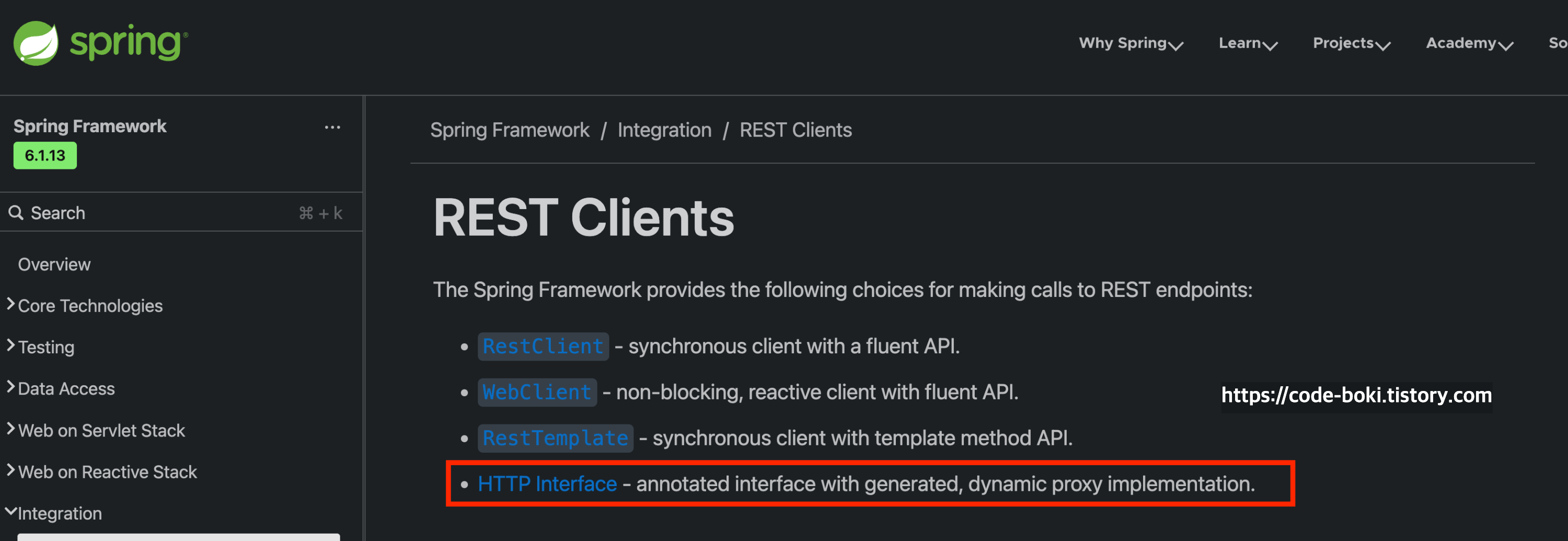Open Web on Reactive Stack link
Viewport: 1568px width, 541px height.
pos(107,471)
